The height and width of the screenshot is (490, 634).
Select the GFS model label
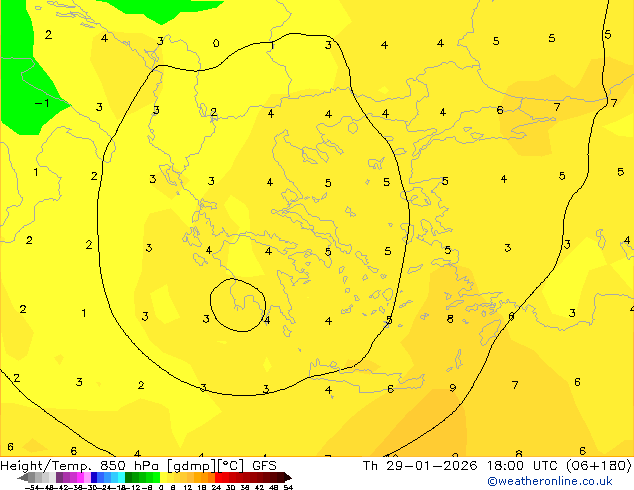264,466
